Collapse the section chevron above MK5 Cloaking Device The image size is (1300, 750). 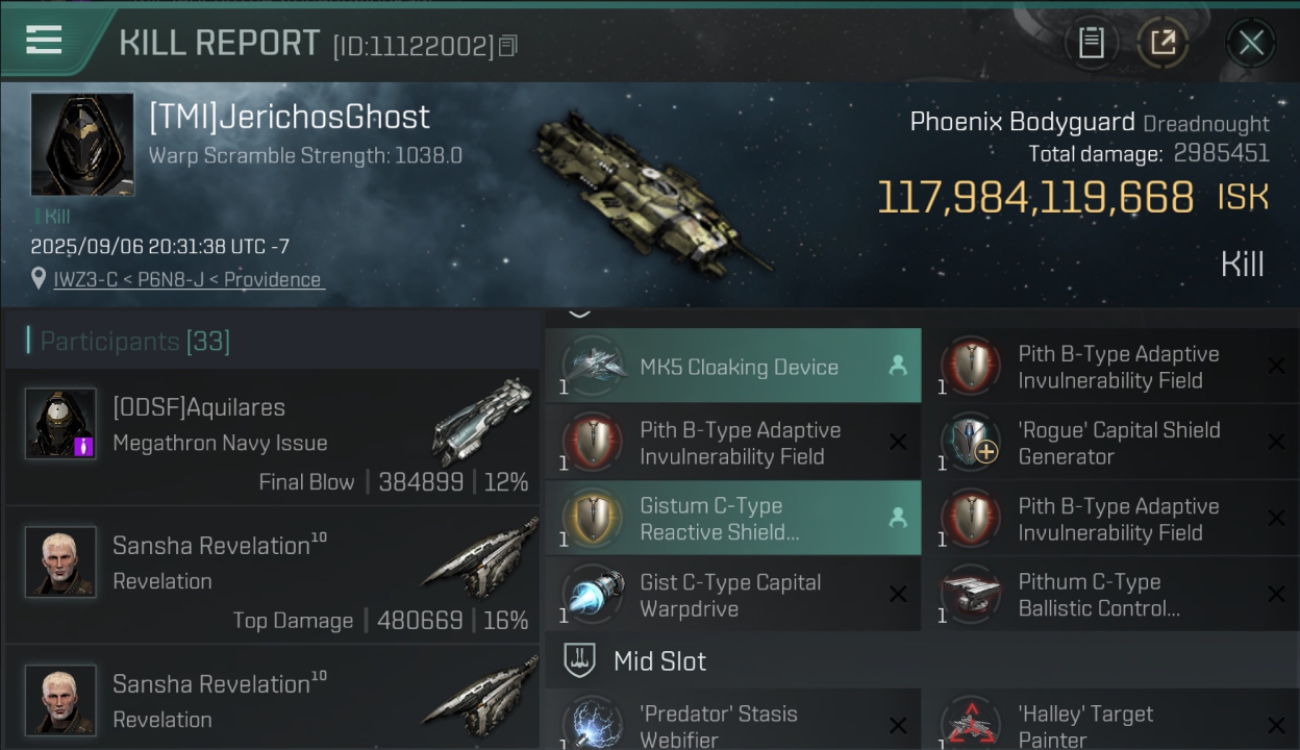click(x=579, y=314)
